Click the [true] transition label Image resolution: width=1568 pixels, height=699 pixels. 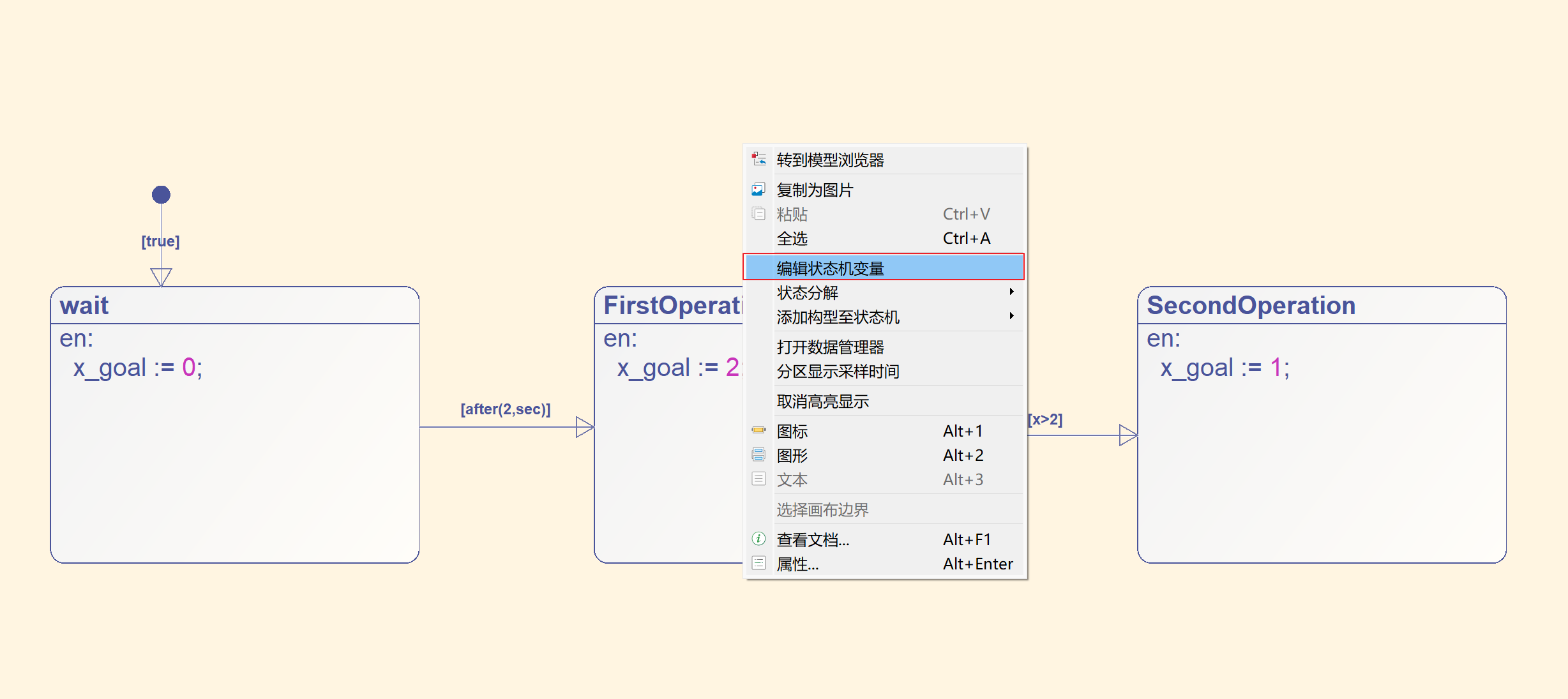[x=160, y=241]
